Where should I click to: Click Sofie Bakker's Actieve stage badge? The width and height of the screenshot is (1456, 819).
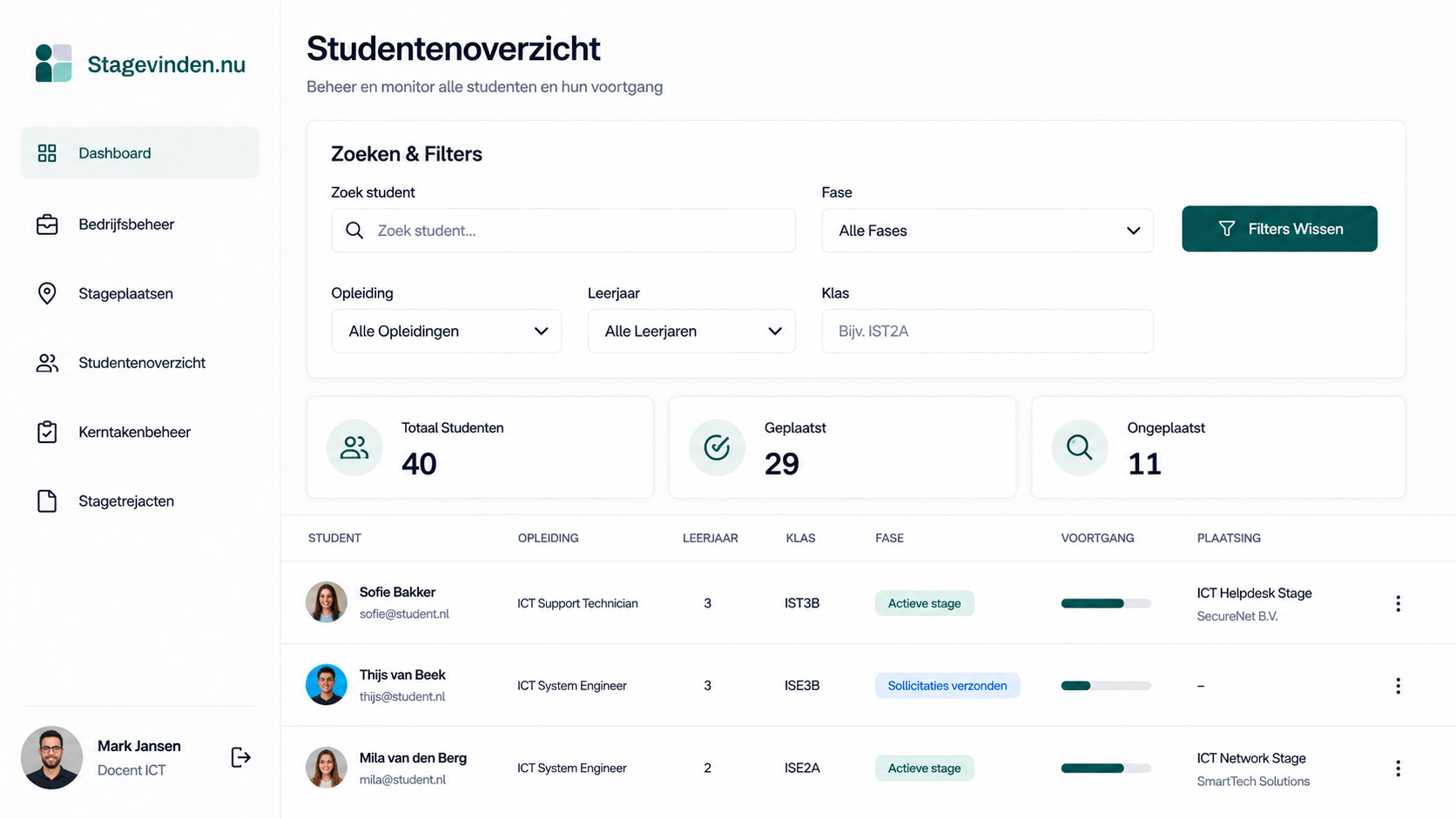(924, 603)
